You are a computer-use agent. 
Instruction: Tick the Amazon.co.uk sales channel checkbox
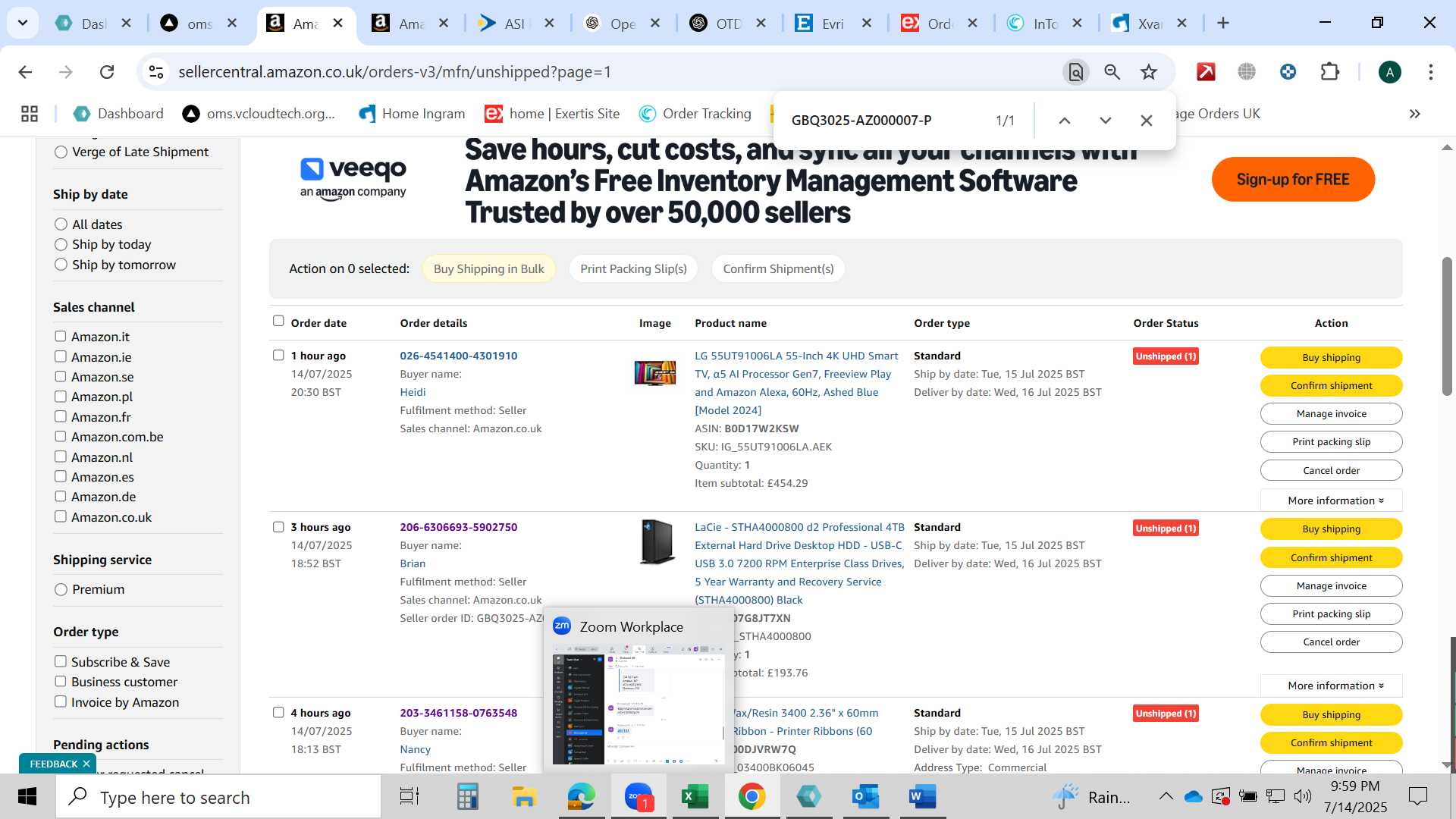click(x=61, y=516)
